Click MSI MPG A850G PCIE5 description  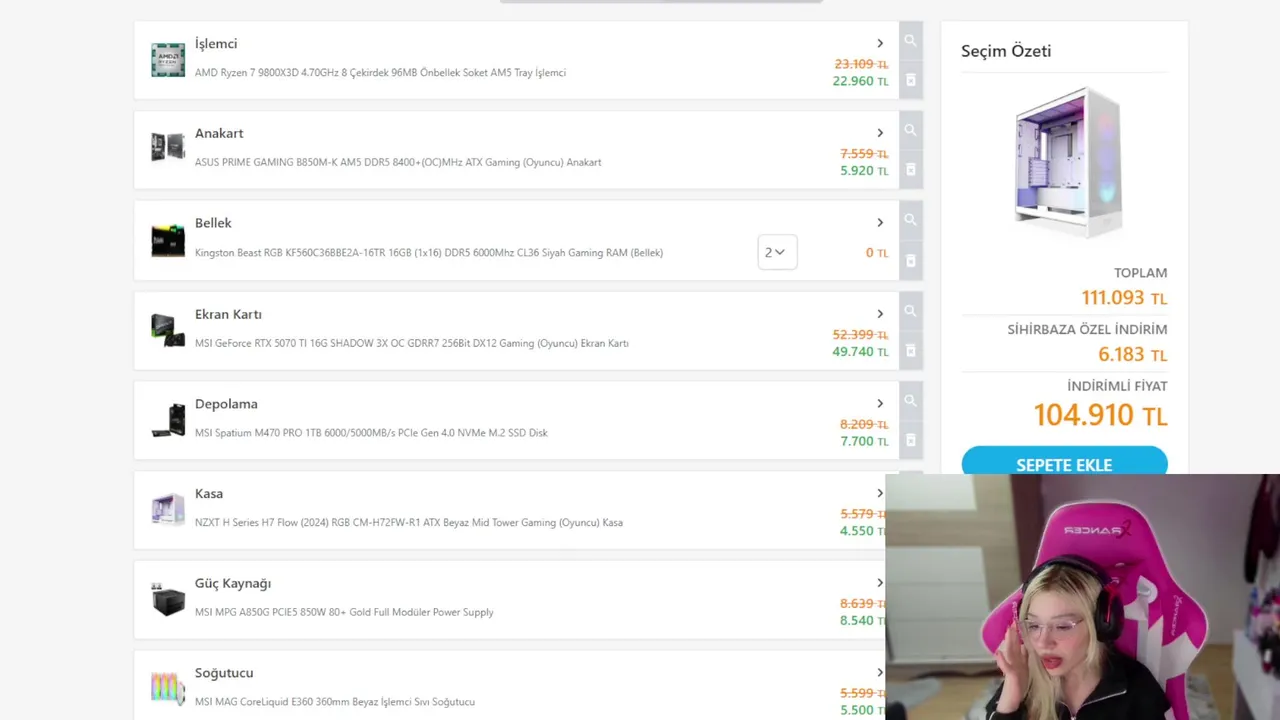point(344,612)
